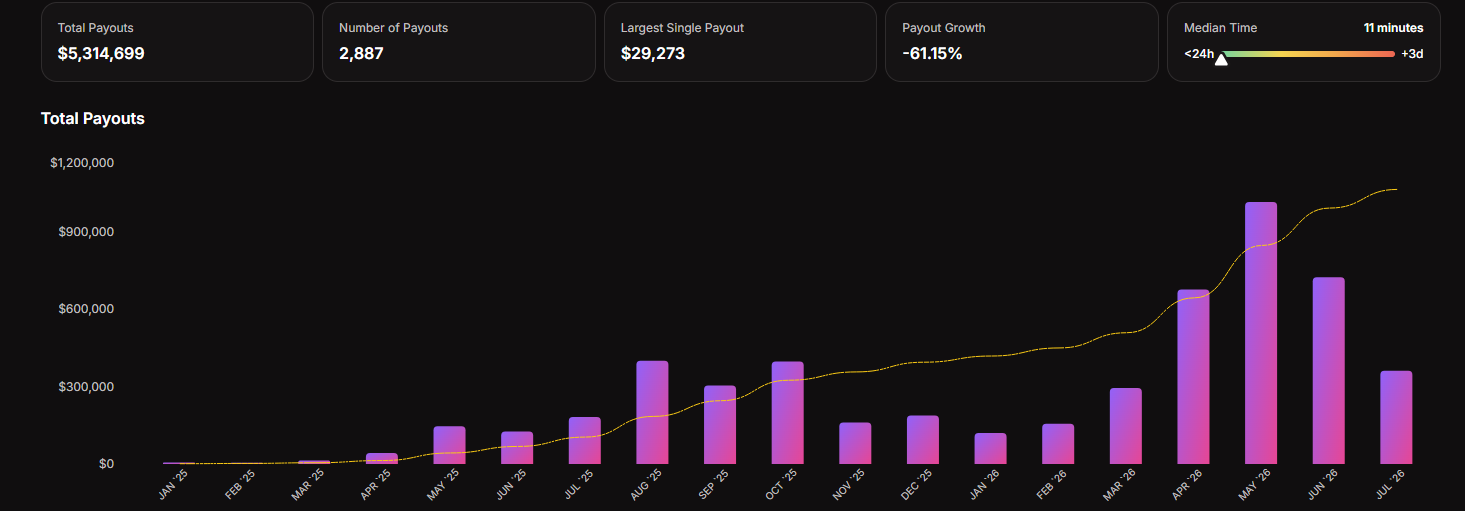
Task: Click the green-to-red median time gradient bar
Action: pyautogui.click(x=1307, y=54)
